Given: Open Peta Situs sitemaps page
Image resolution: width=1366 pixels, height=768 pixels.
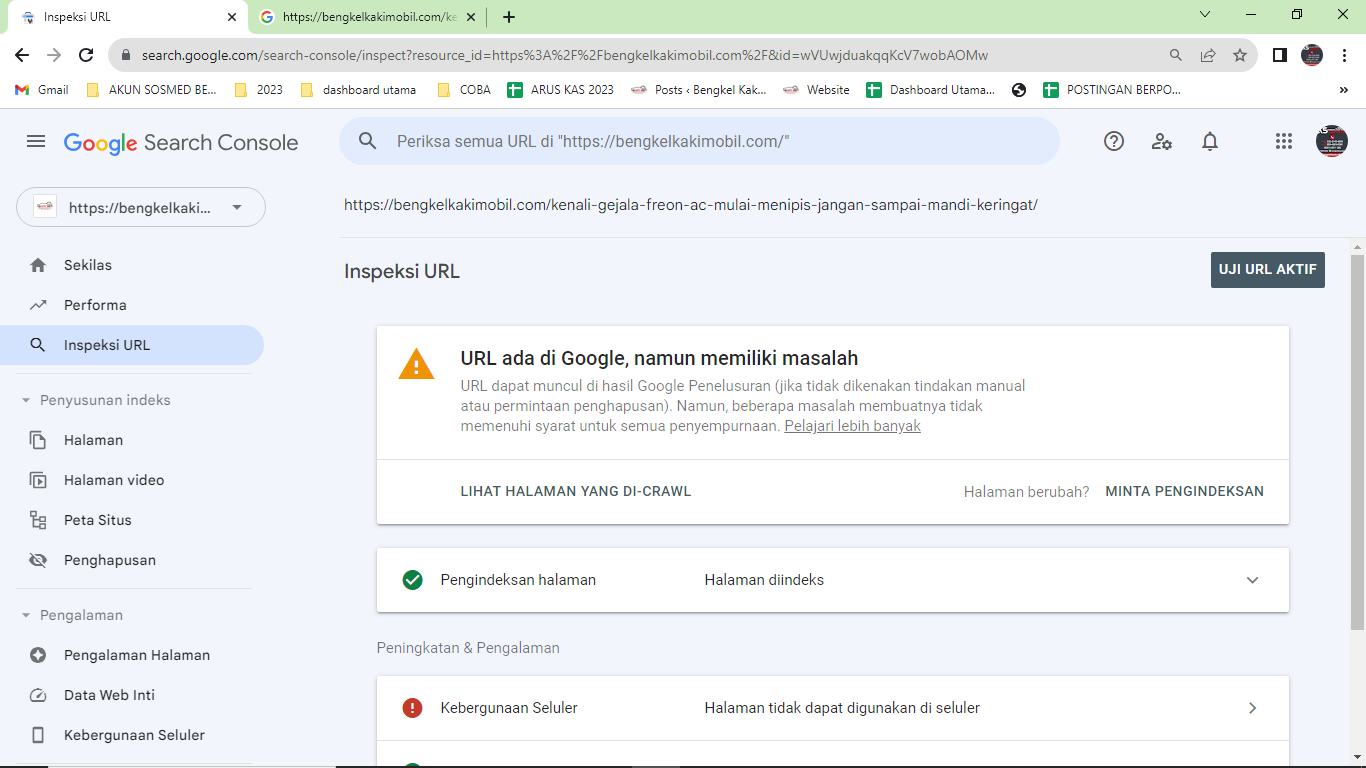Looking at the screenshot, I should [132, 520].
